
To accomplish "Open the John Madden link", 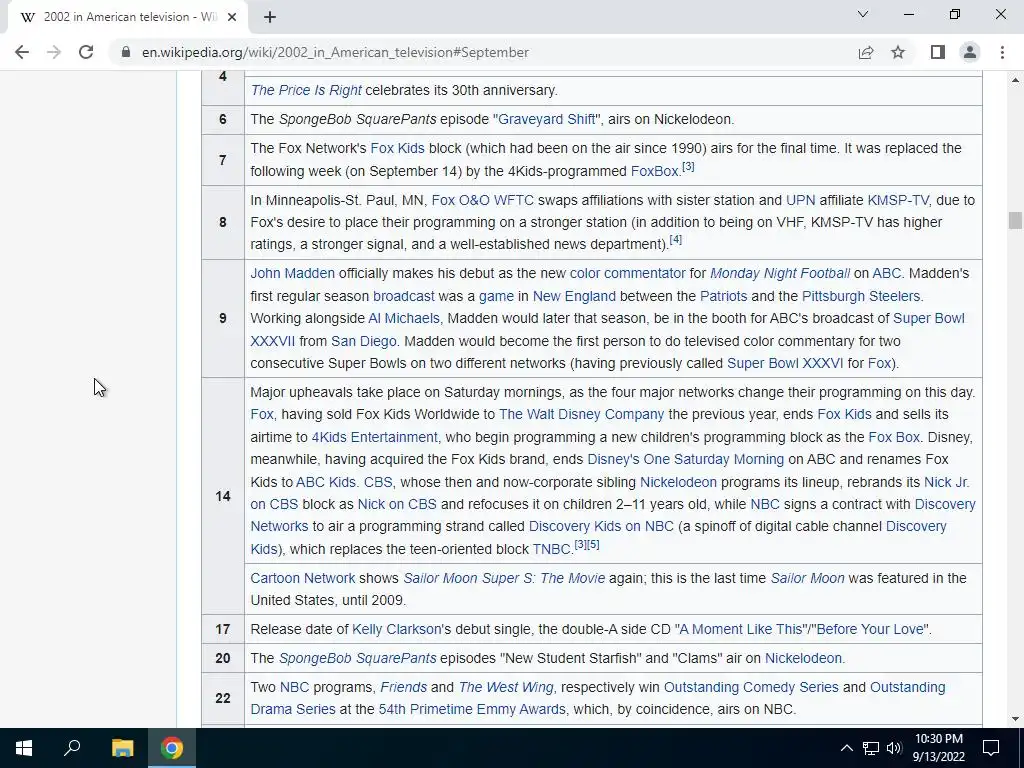I will (x=292, y=273).
